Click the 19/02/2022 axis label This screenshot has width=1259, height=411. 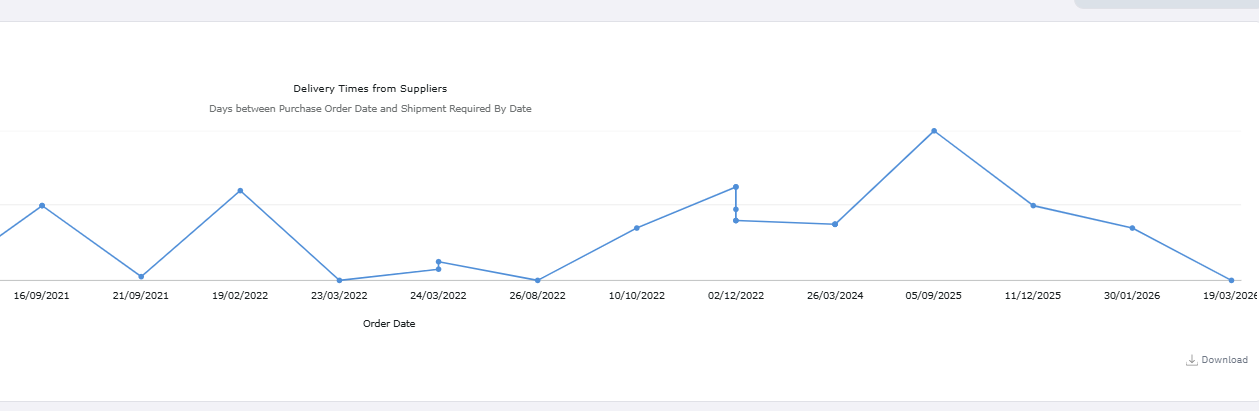point(240,296)
